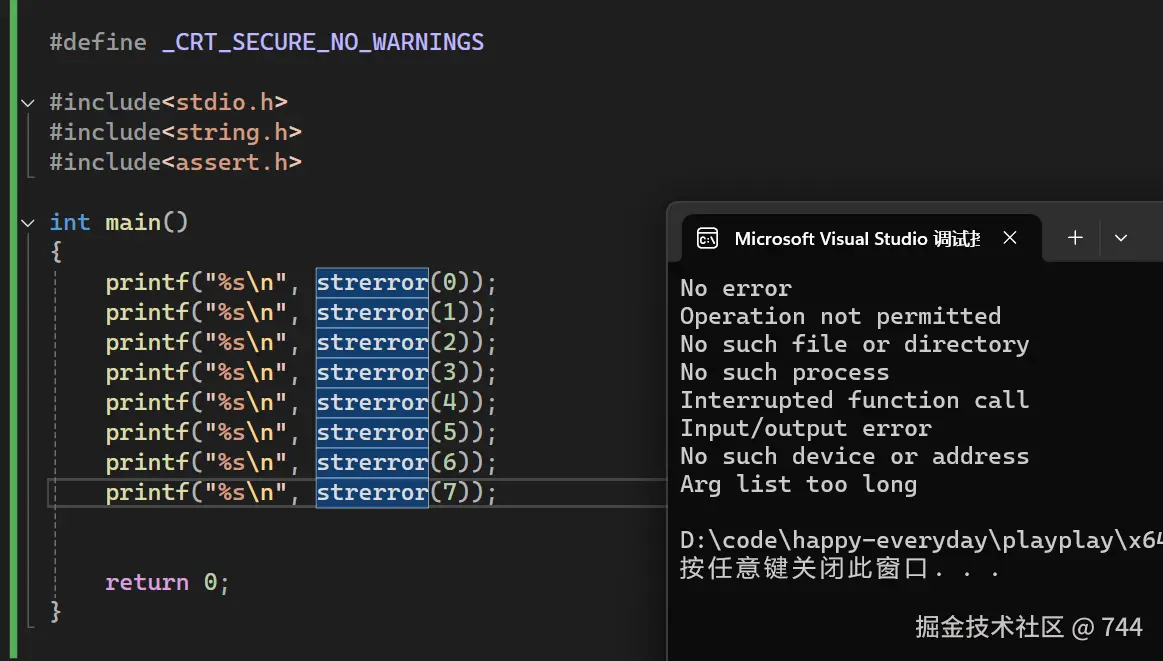The width and height of the screenshot is (1163, 661).
Task: Click the D:\code\happy-everyday path line
Action: pos(921,540)
